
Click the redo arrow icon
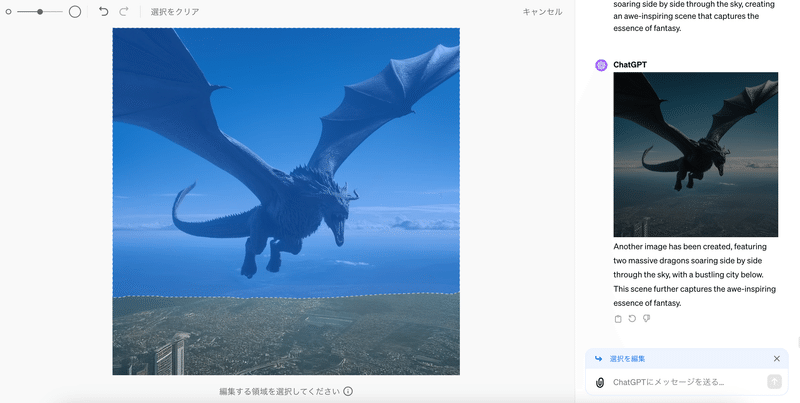(x=124, y=11)
